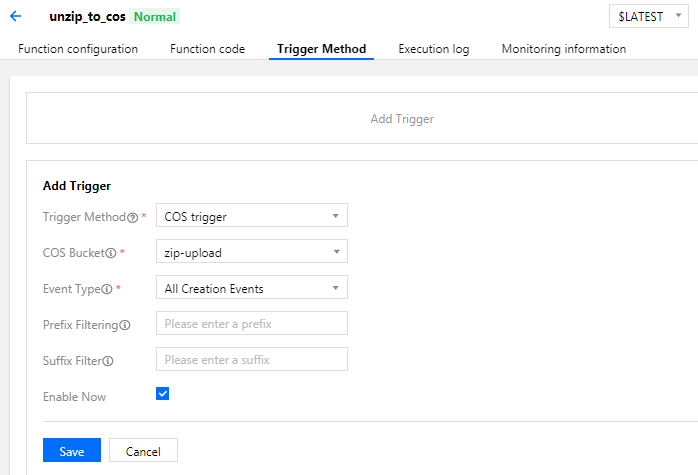Switch to the Function configuration tab
698x475 pixels.
[x=78, y=49]
